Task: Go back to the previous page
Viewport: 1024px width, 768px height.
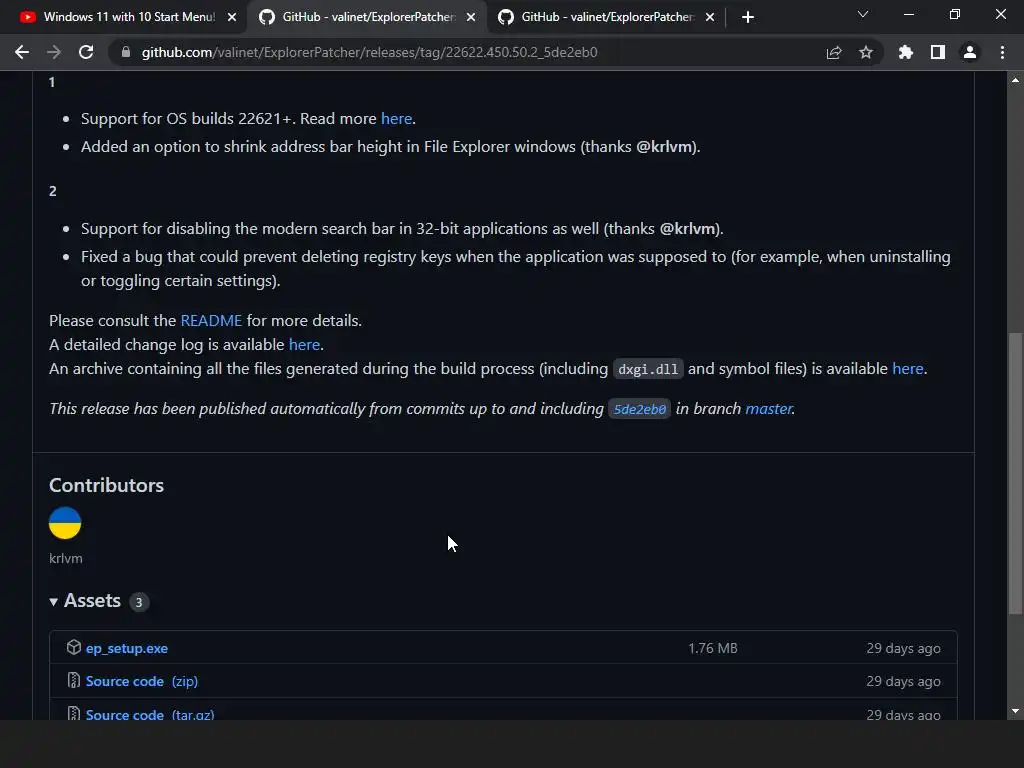Action: tap(22, 52)
